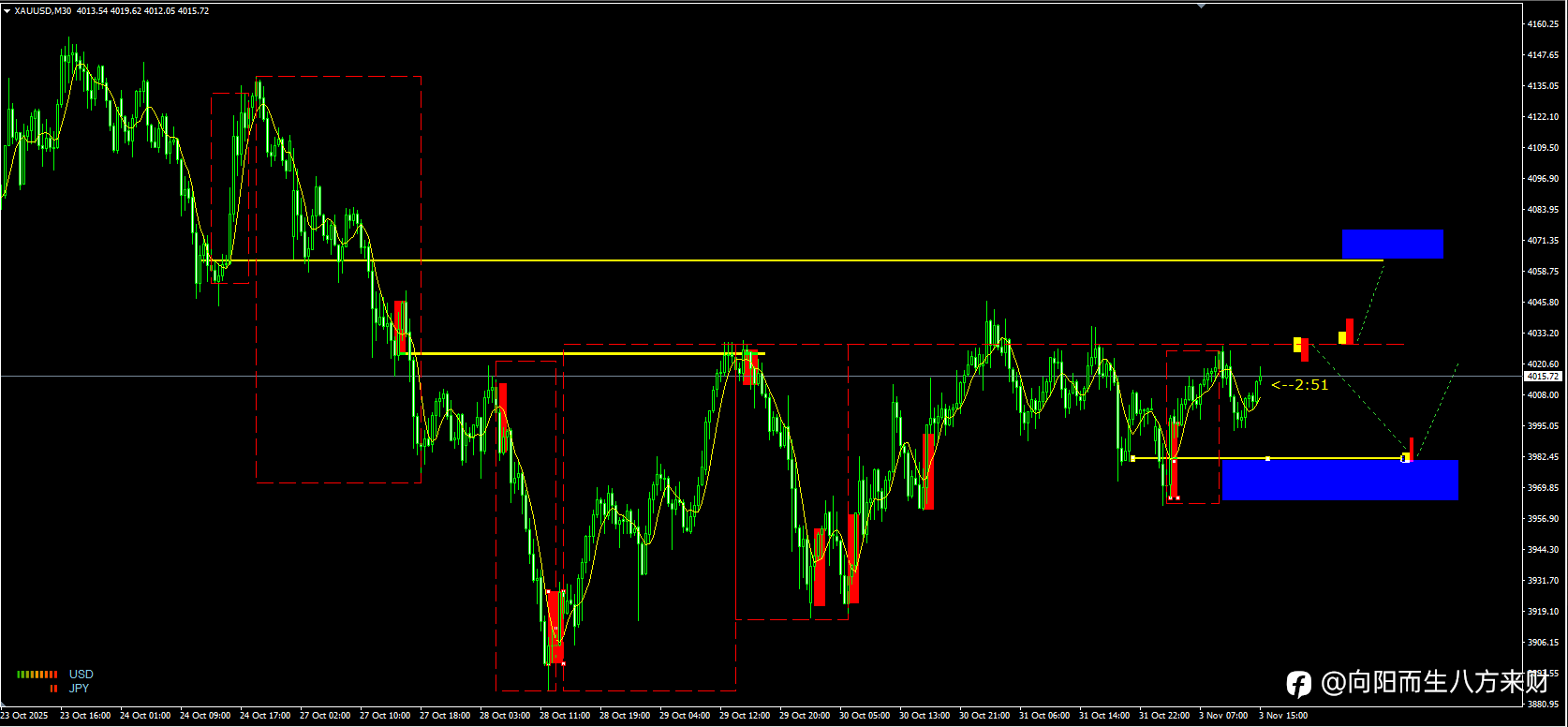Click the 4033.20 price scale label
The image size is (1568, 727).
(x=1543, y=334)
